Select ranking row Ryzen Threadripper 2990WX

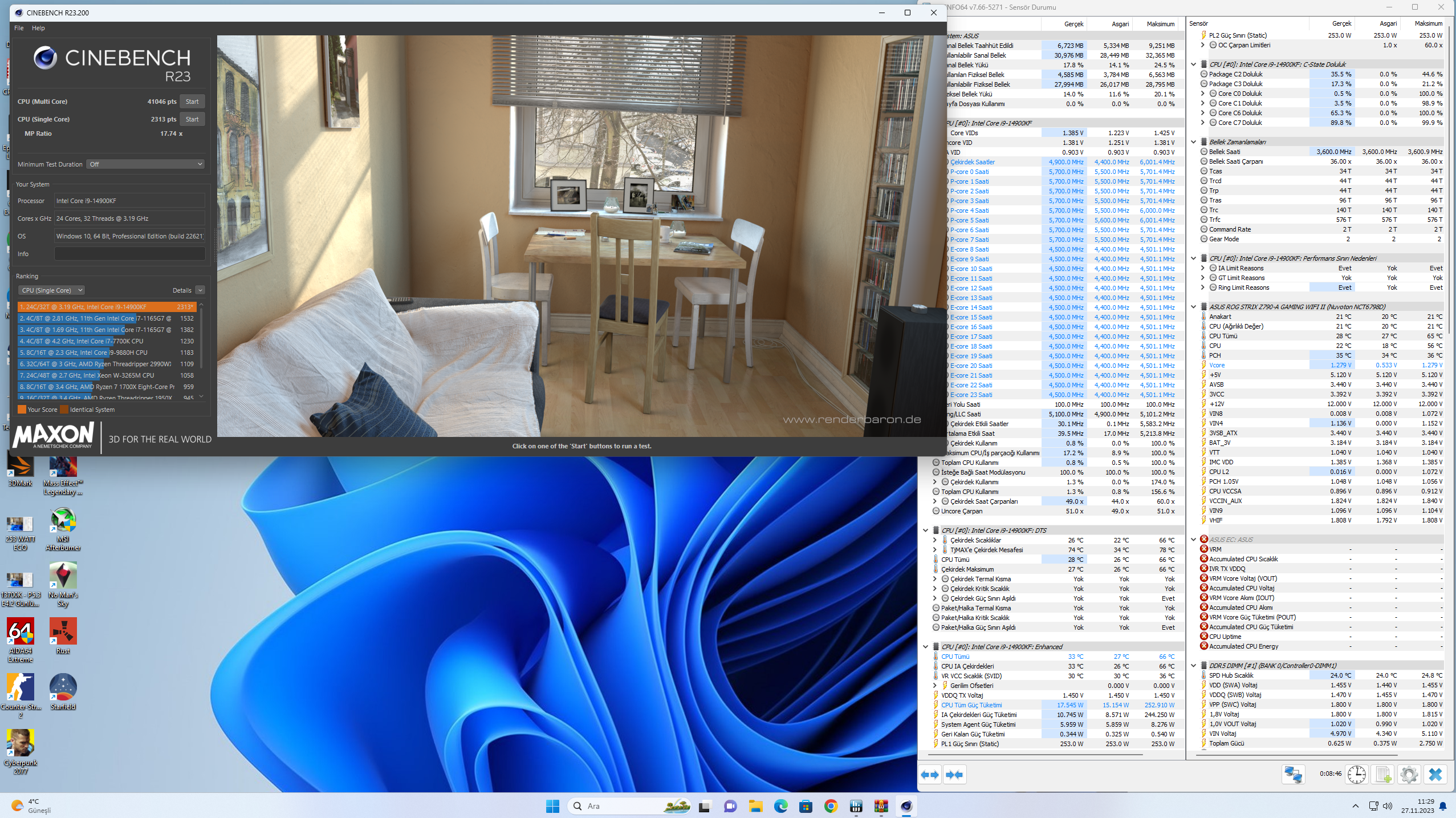coord(107,364)
